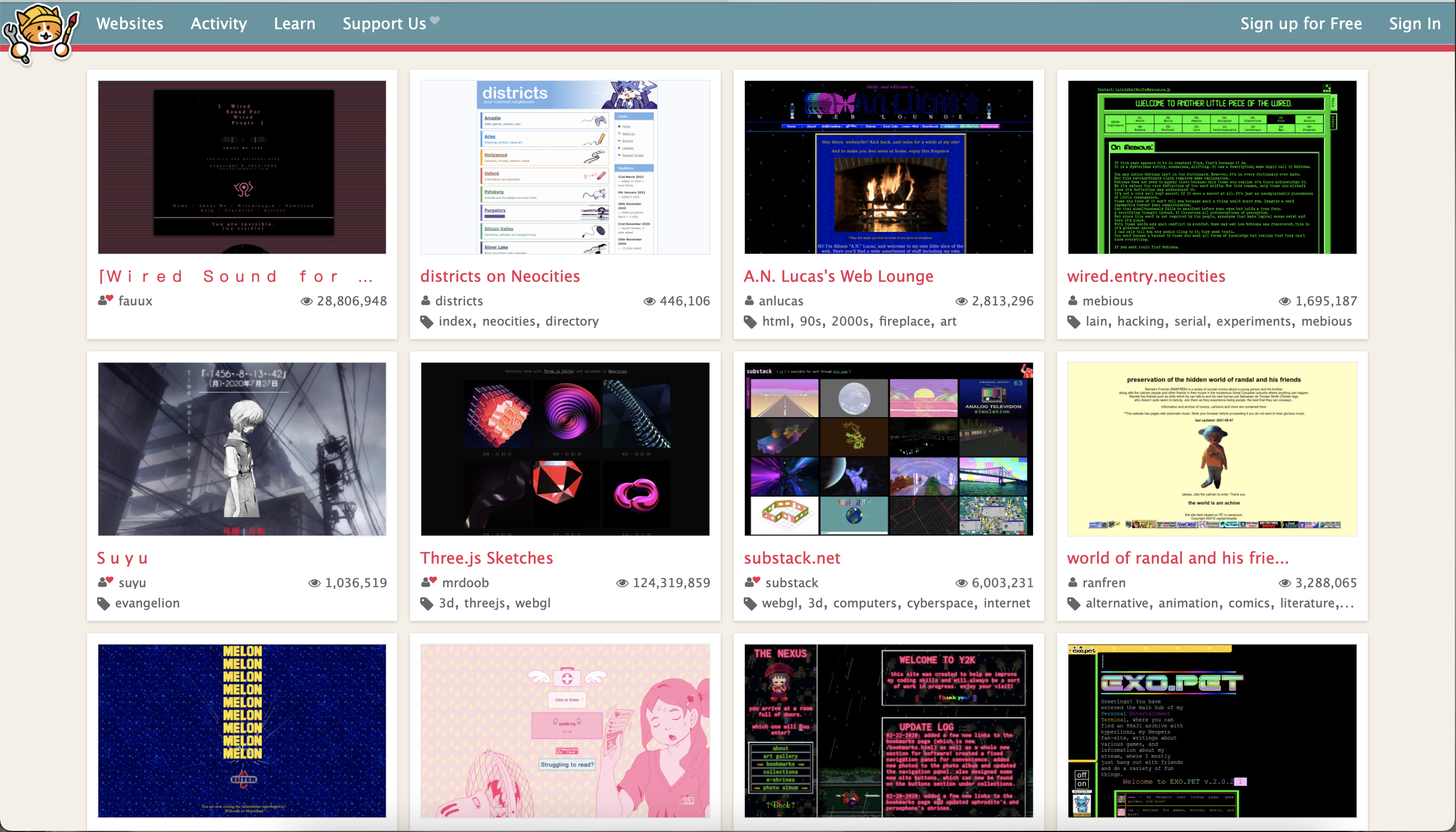Open the Wired Sound for site thumbnail
Image resolution: width=1456 pixels, height=832 pixels.
[242, 167]
